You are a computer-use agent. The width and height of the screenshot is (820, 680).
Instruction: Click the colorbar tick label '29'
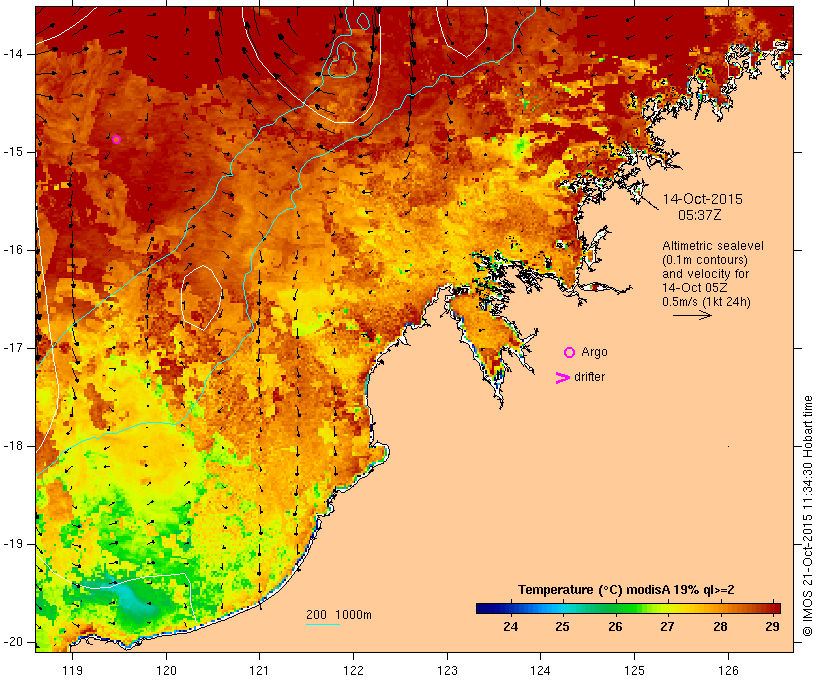[x=772, y=627]
